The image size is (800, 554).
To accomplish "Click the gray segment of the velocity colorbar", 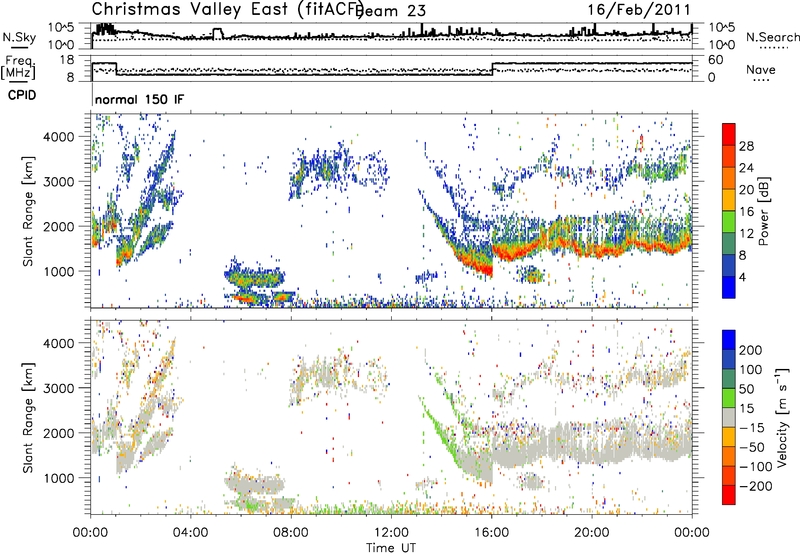I will pyautogui.click(x=729, y=417).
